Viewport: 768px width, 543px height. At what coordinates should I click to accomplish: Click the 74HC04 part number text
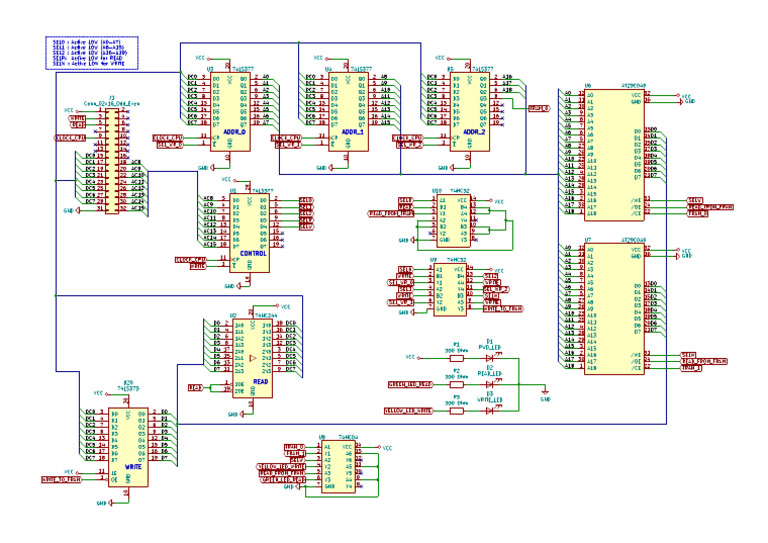pos(348,437)
